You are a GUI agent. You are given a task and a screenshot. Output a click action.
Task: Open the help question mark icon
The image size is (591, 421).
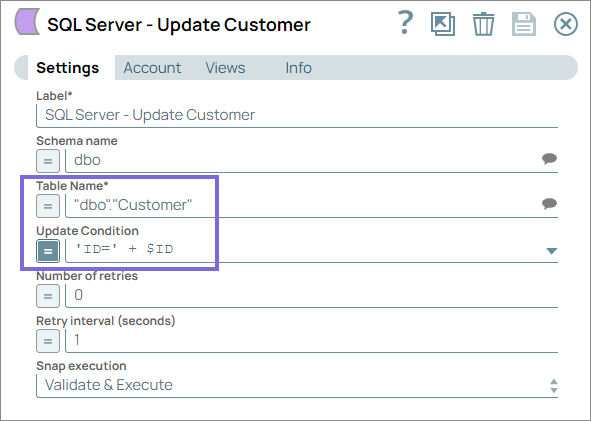tap(406, 23)
